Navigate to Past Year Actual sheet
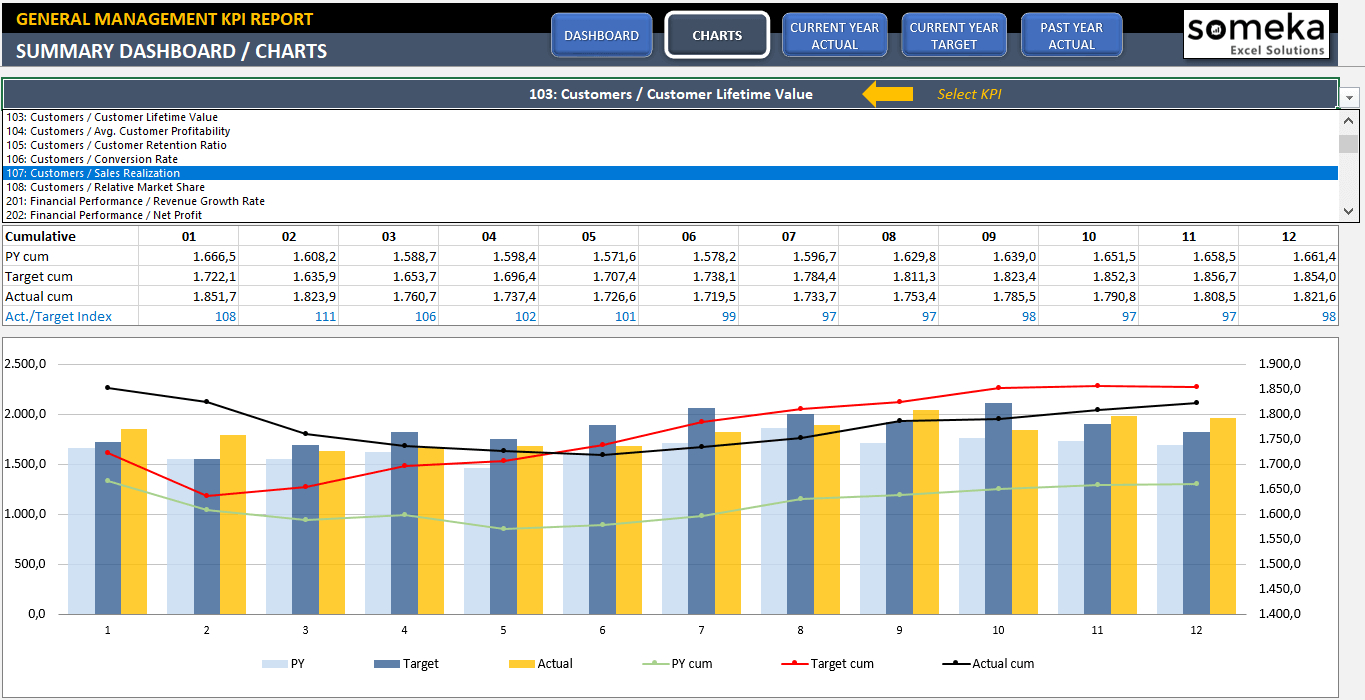Viewport: 1365px width, 700px height. [x=1071, y=35]
